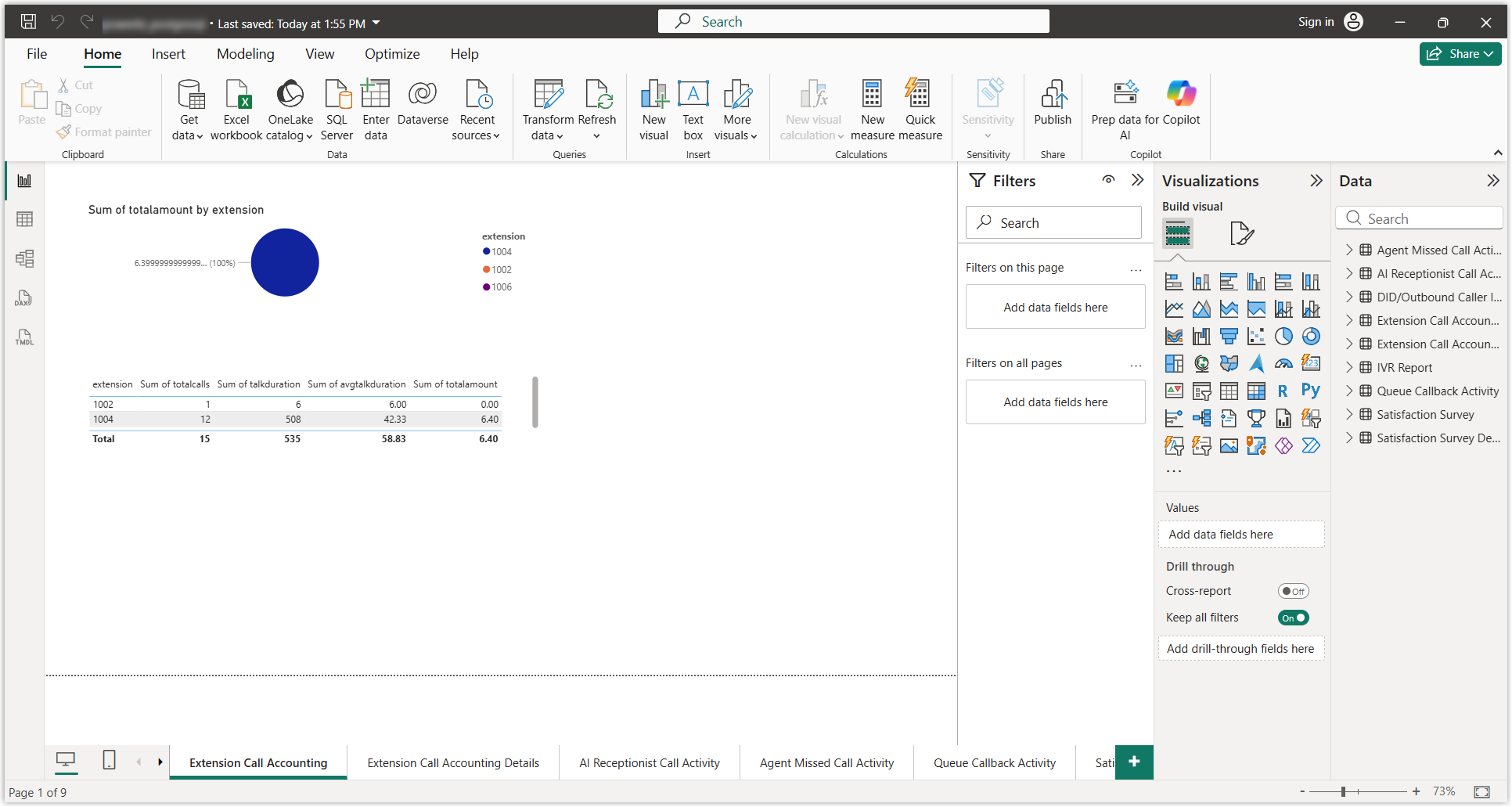Viewport: 1512px width, 807px height.
Task: Select the Gauge visualization
Action: tap(1283, 363)
